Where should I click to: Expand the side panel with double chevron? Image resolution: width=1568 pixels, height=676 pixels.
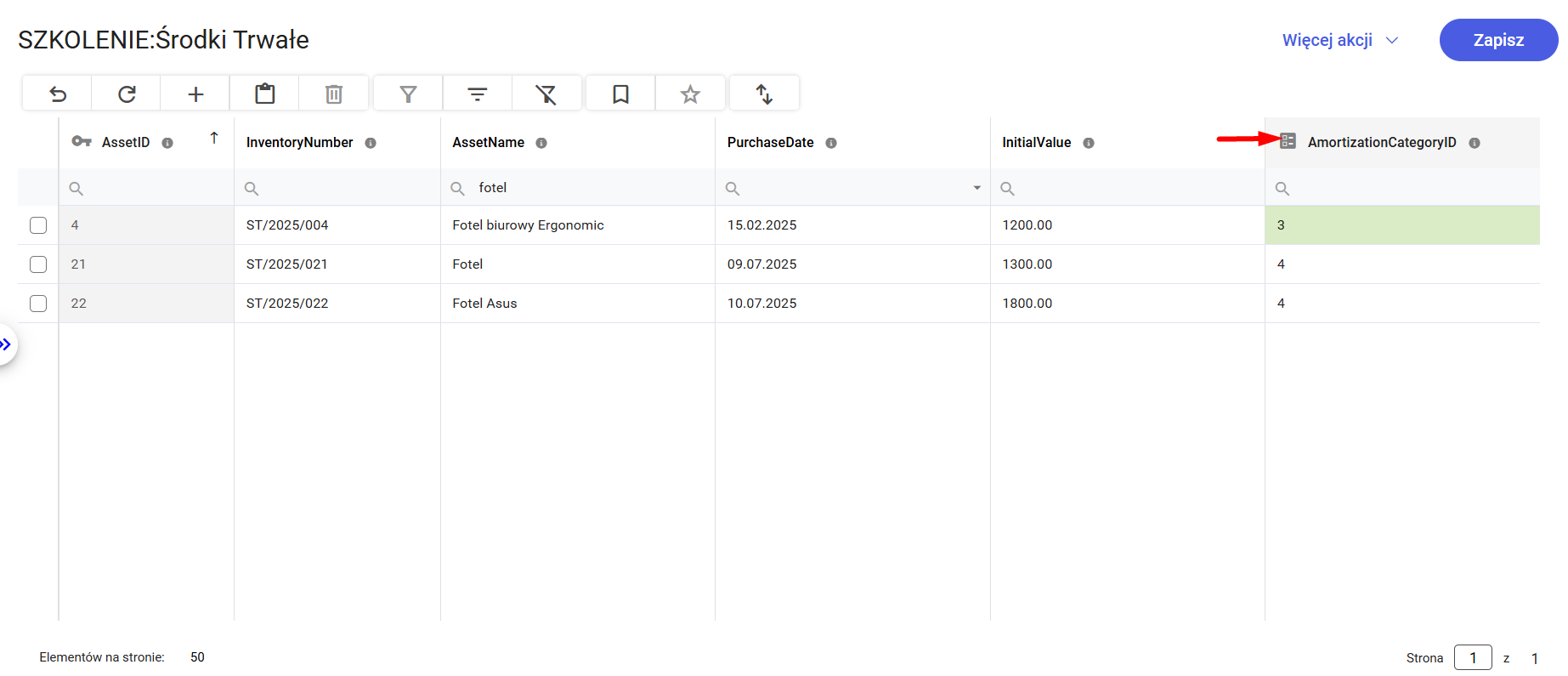tap(6, 344)
